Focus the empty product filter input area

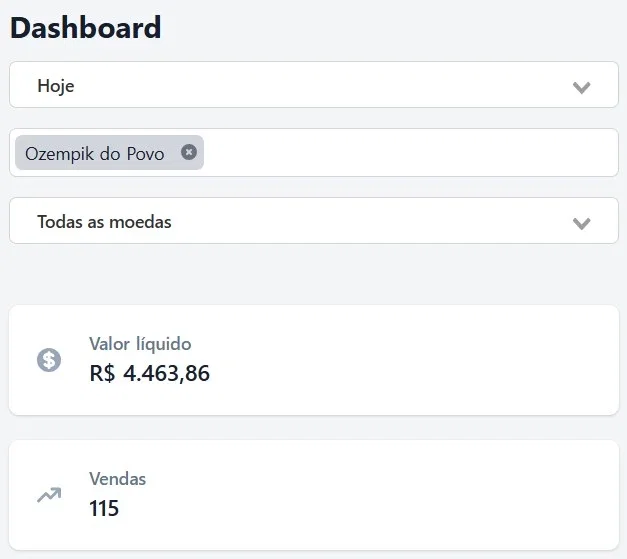point(410,153)
